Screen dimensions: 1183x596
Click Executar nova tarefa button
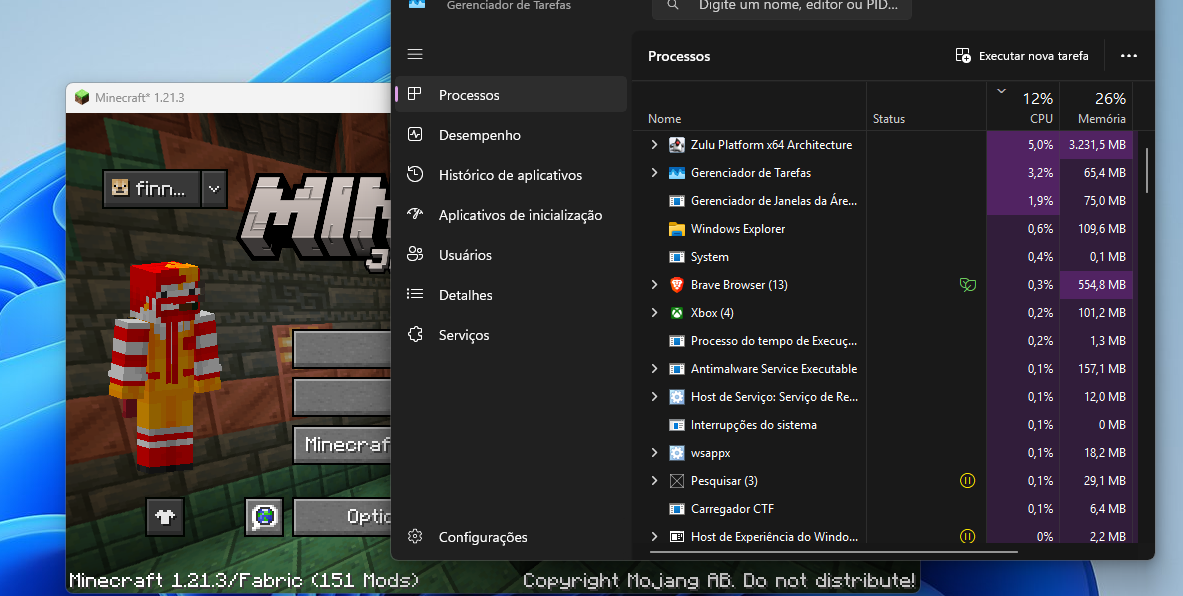[1022, 56]
